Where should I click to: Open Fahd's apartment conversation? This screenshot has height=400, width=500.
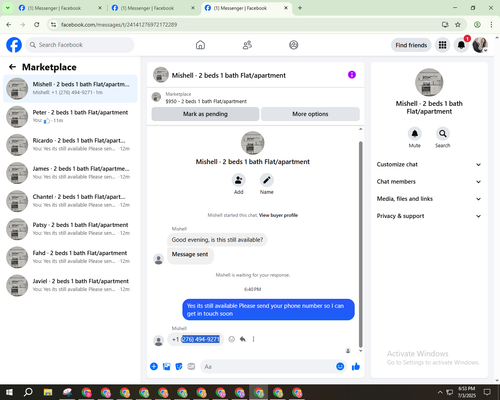click(x=70, y=257)
